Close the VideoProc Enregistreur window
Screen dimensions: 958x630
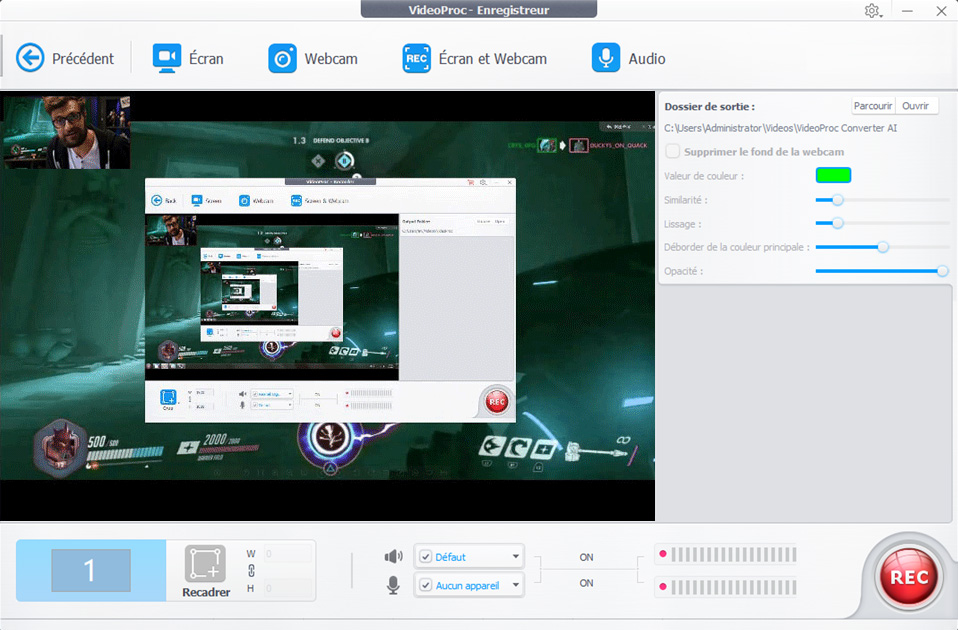[x=942, y=11]
